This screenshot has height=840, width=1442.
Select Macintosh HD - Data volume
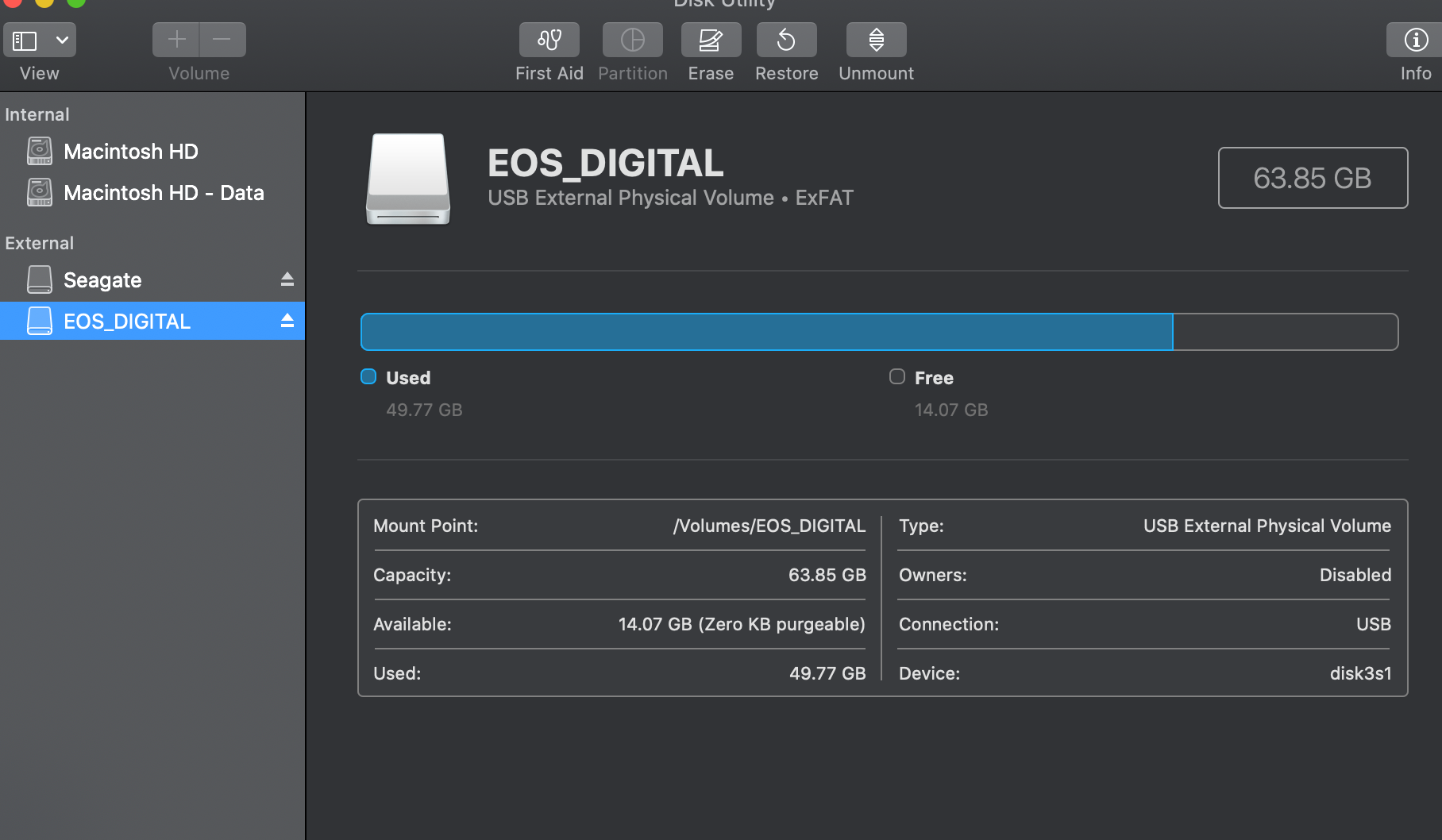pos(163,192)
